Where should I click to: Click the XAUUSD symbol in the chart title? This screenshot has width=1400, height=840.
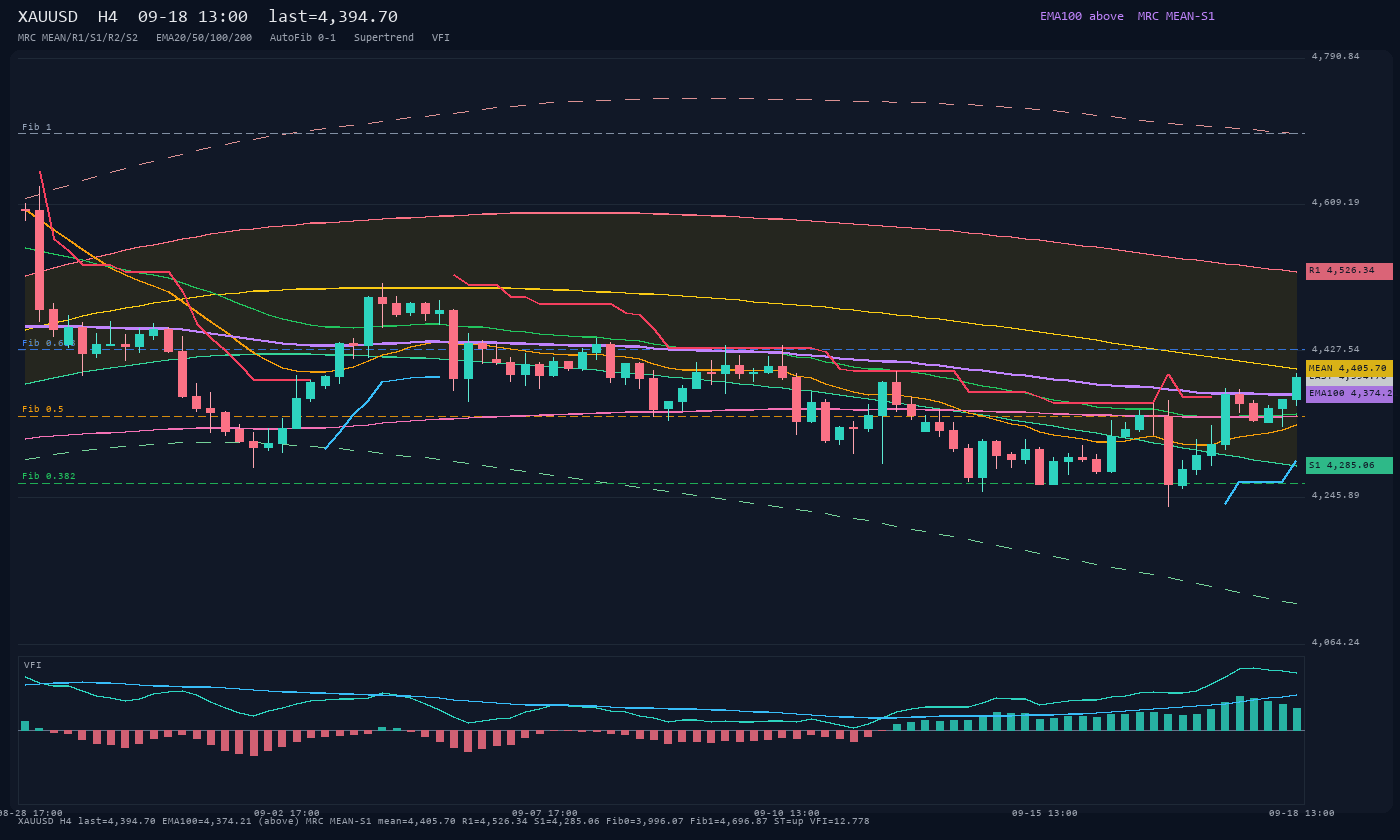pyautogui.click(x=48, y=17)
